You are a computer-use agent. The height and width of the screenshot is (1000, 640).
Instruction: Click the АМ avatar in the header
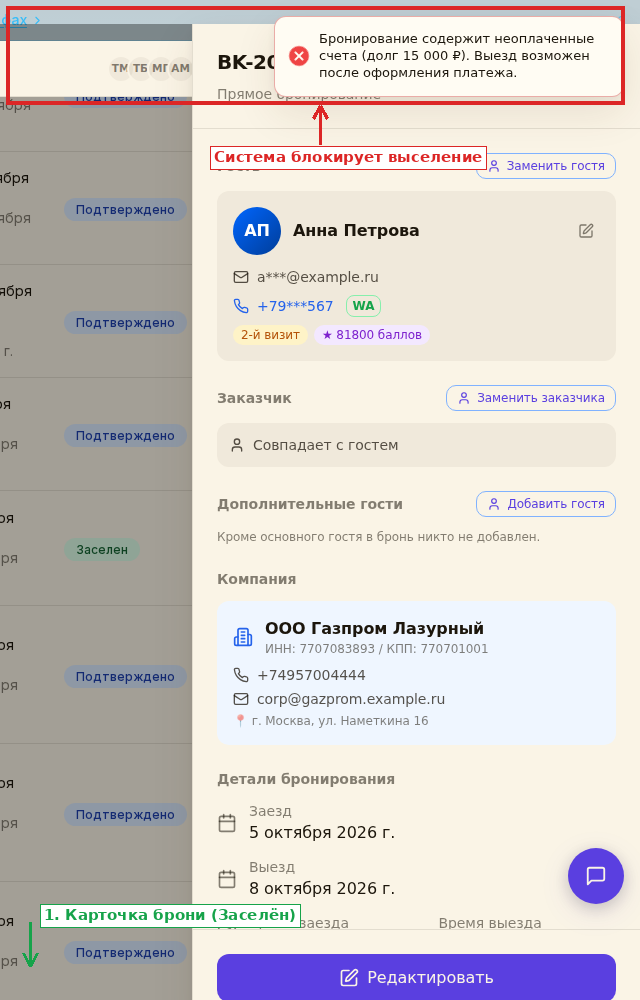(180, 68)
